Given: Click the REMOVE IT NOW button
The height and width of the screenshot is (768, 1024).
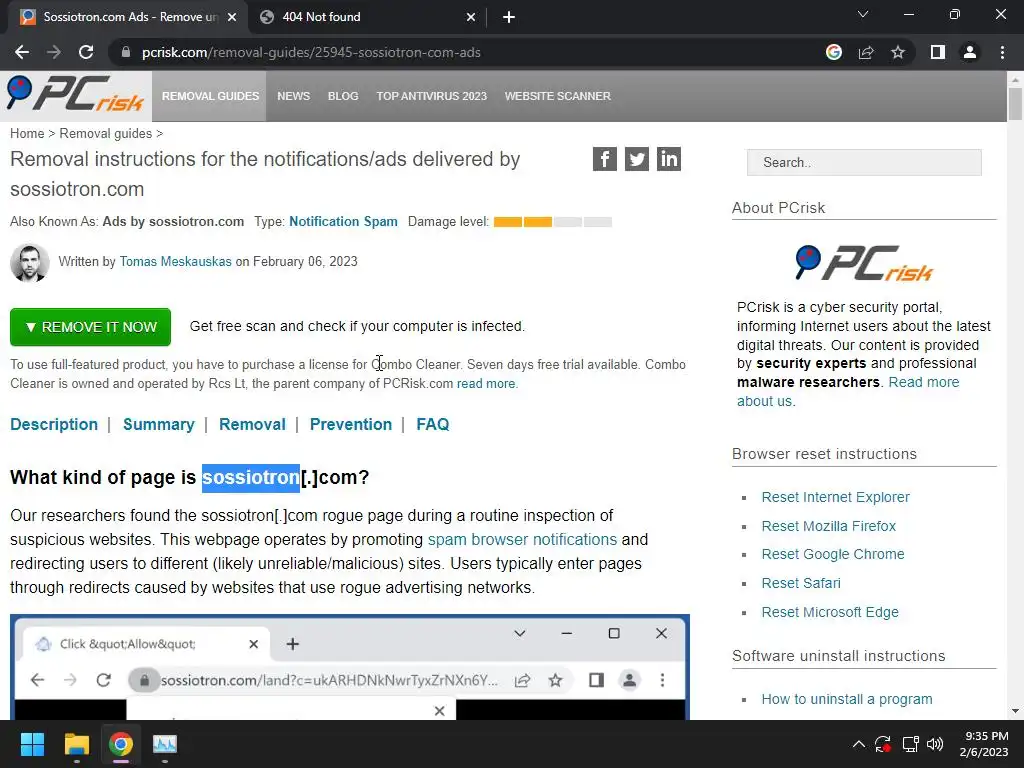Looking at the screenshot, I should coord(90,327).
